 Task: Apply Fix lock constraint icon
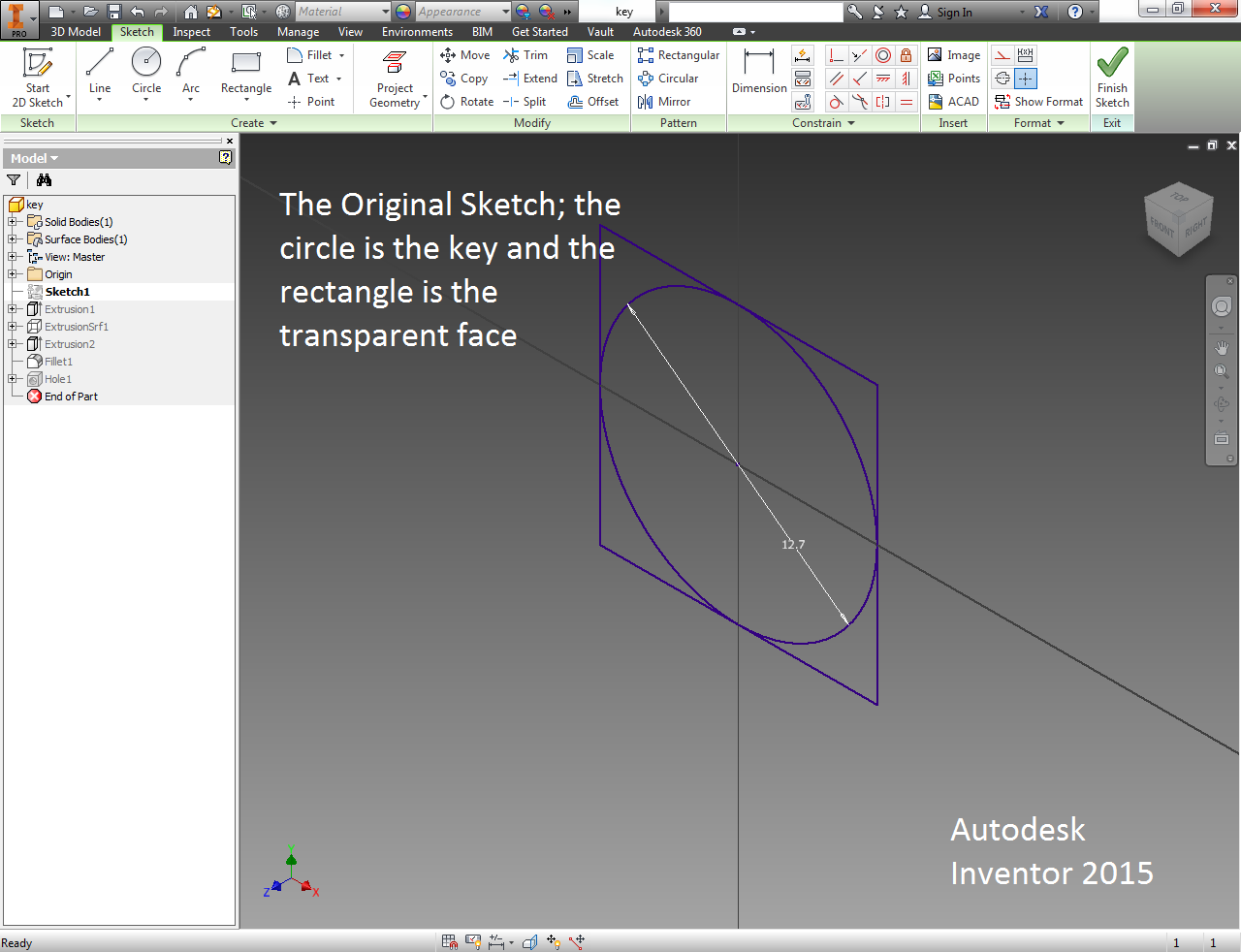[x=907, y=55]
